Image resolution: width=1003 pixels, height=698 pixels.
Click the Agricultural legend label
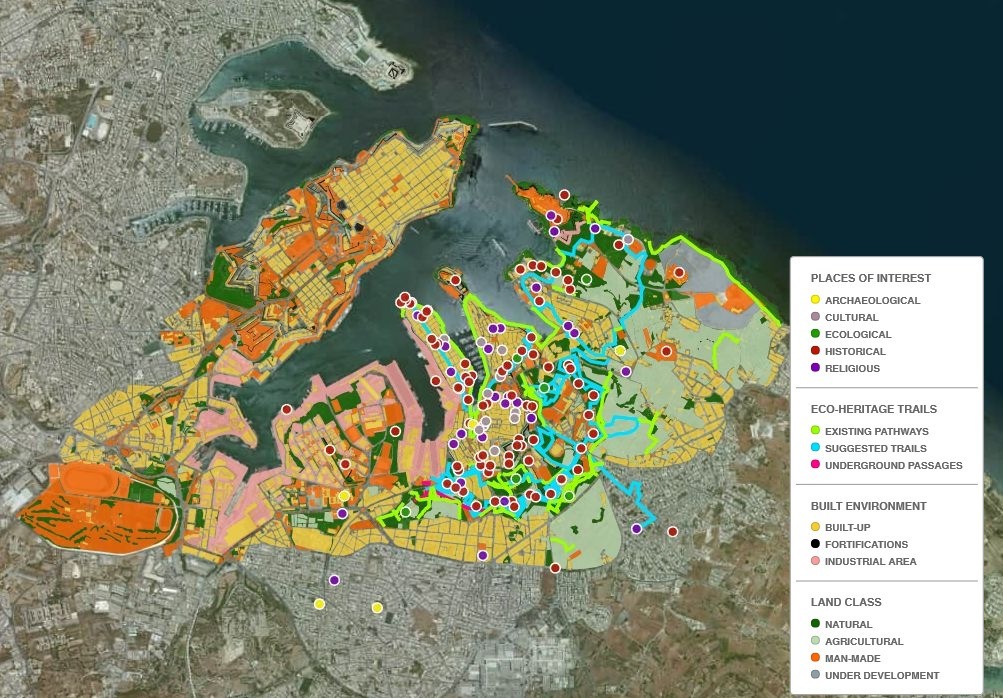pyautogui.click(x=863, y=641)
